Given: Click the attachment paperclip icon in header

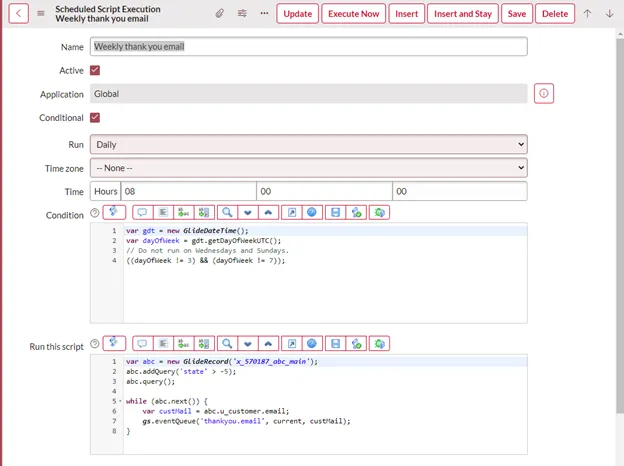Looking at the screenshot, I should click(220, 14).
